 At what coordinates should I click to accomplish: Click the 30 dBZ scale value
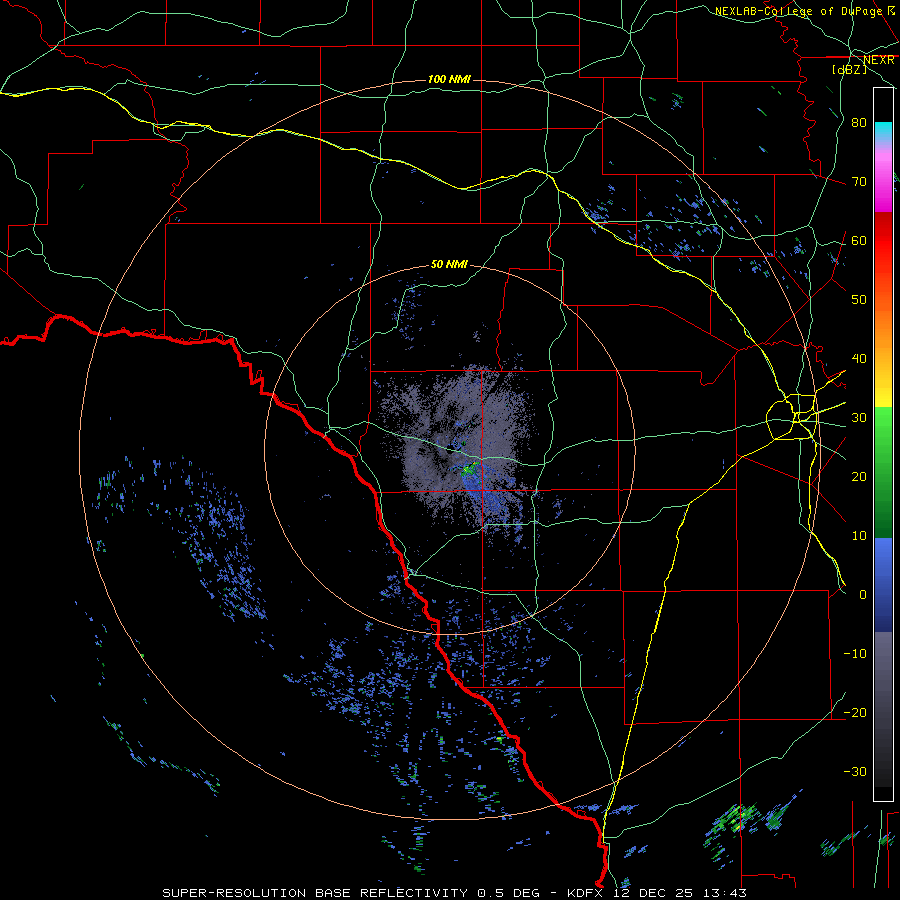(859, 418)
